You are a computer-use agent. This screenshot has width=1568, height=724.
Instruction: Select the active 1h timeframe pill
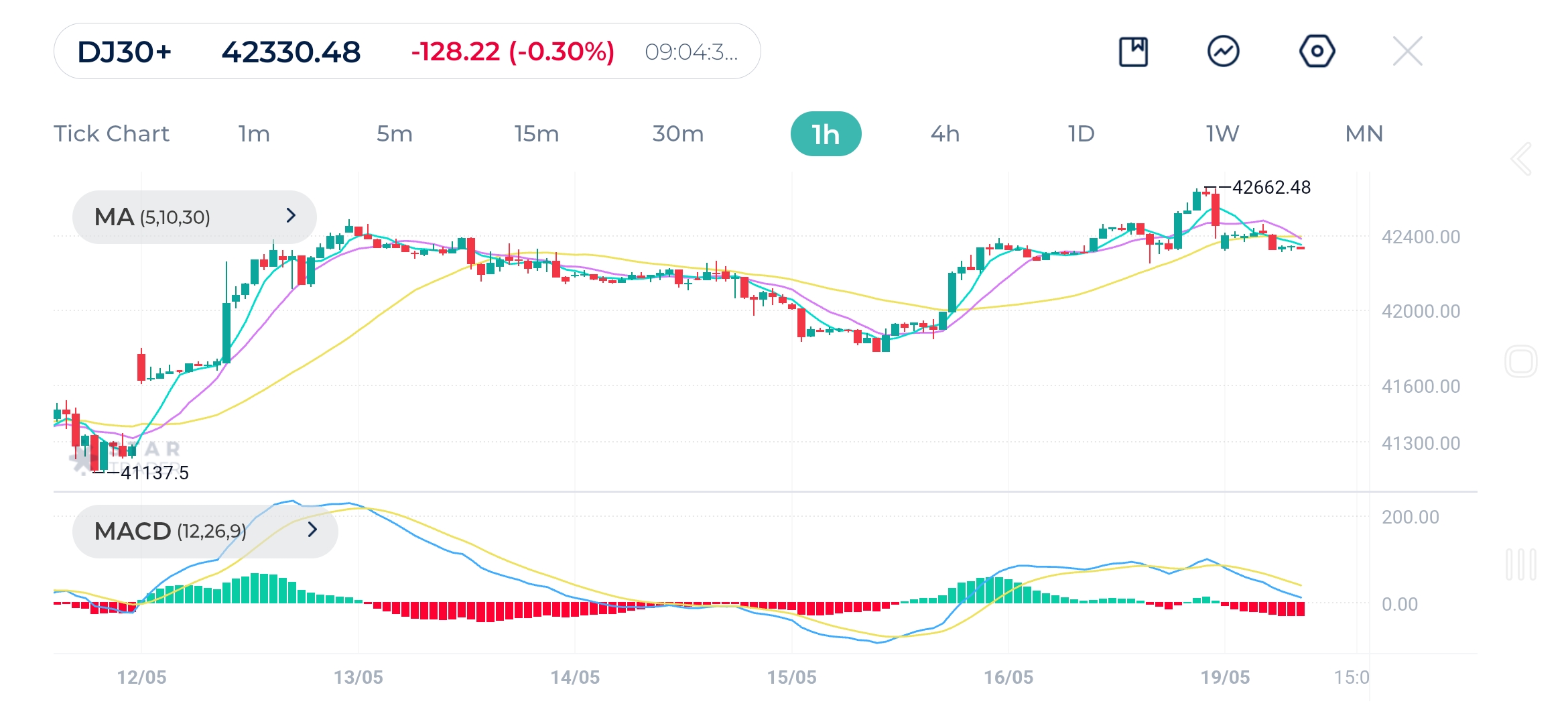click(826, 134)
